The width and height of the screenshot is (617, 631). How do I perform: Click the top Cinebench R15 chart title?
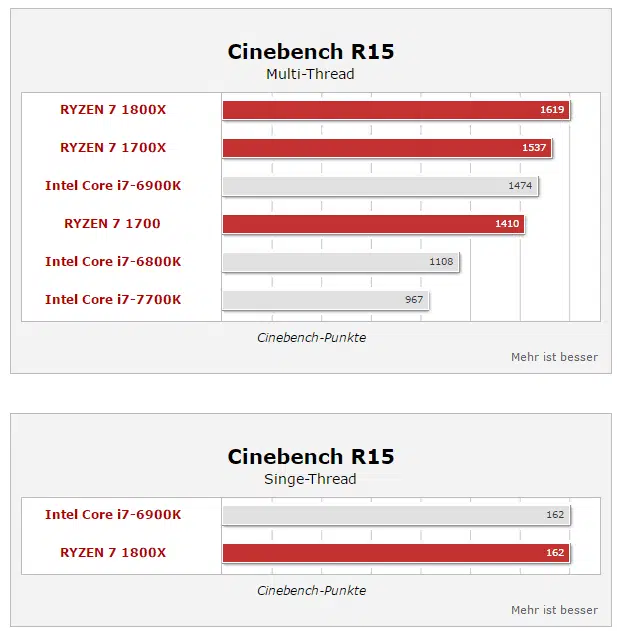tap(311, 52)
